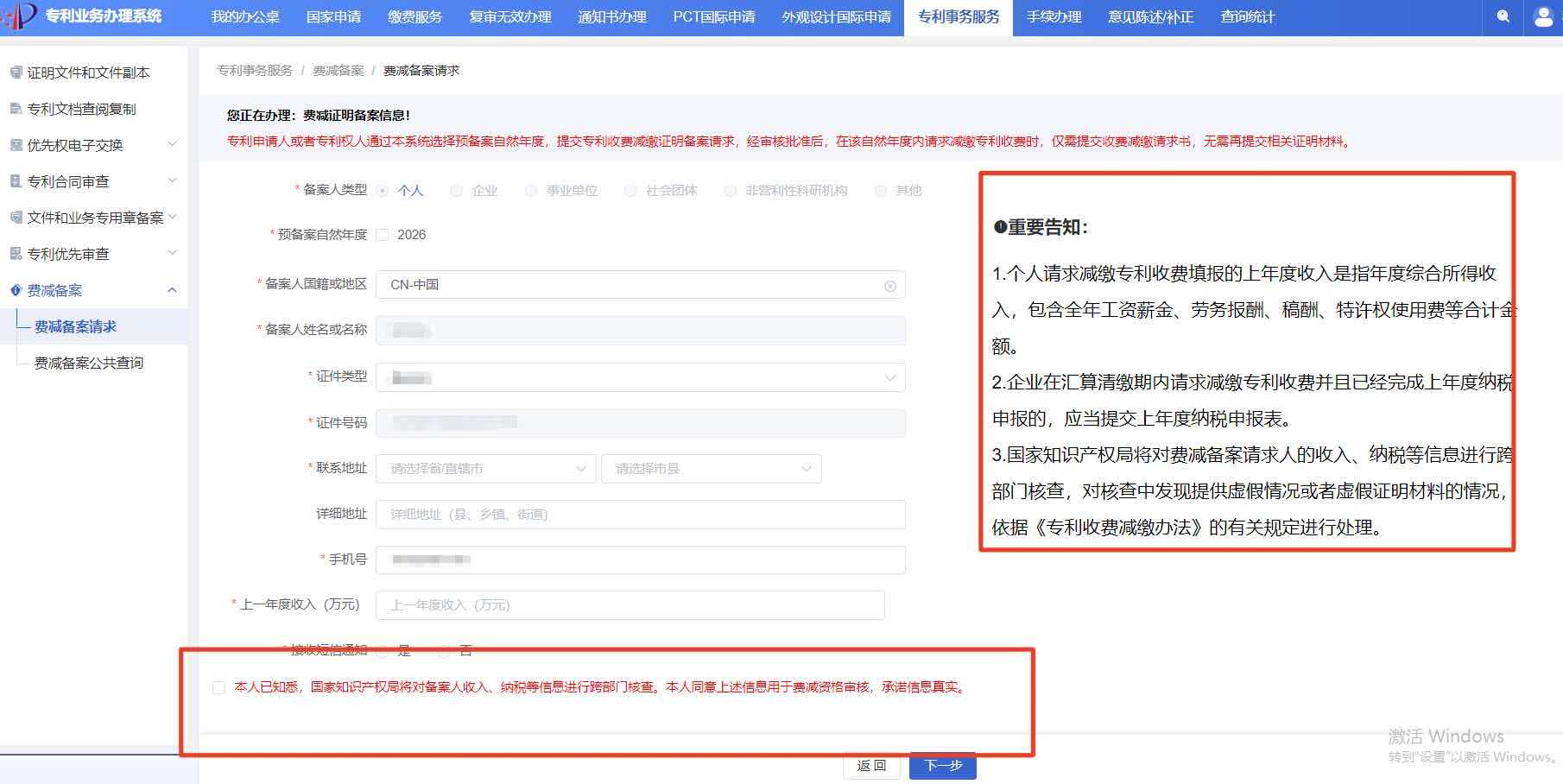Click the 专利合同审查 sidebar icon

(x=16, y=181)
